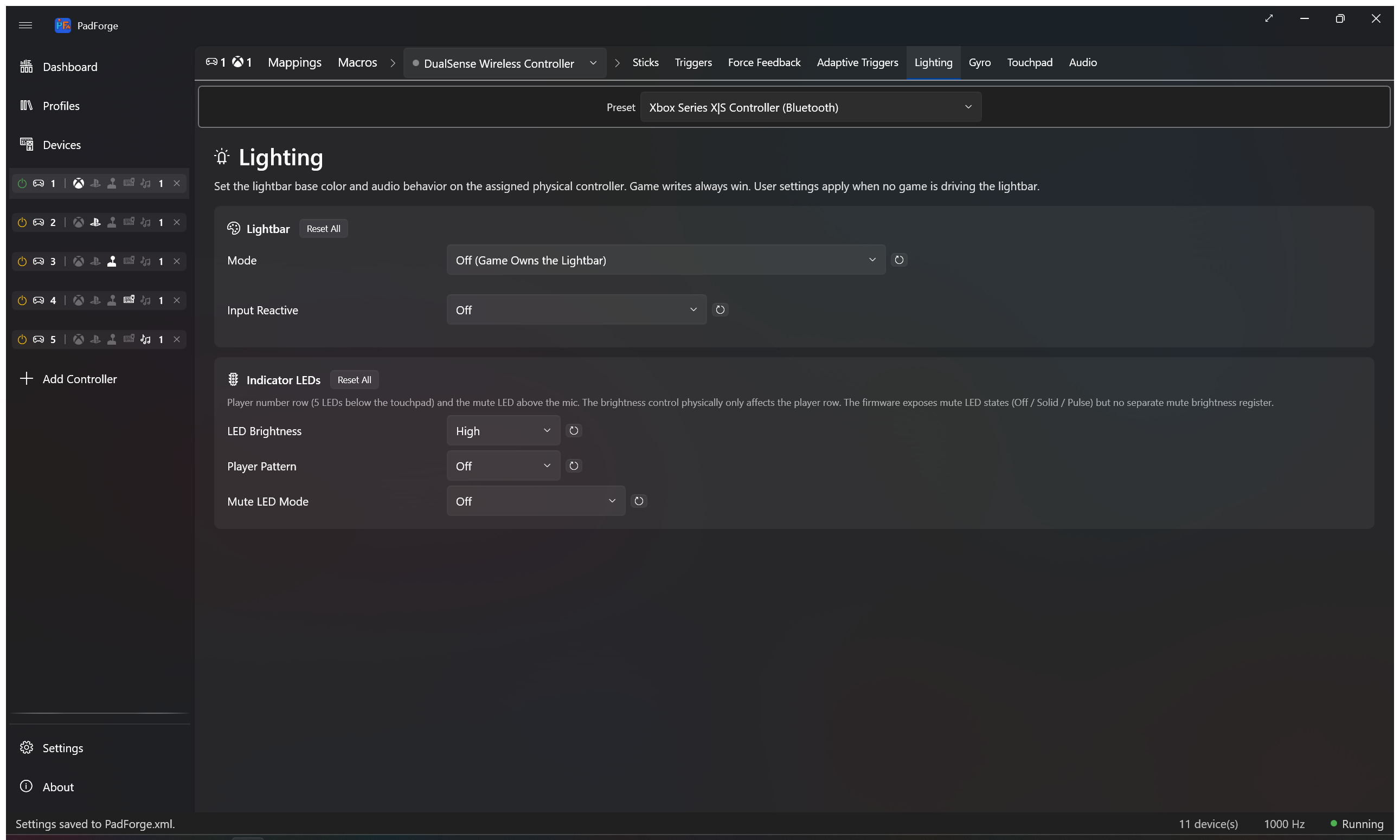Remove controller slot 5

(177, 340)
